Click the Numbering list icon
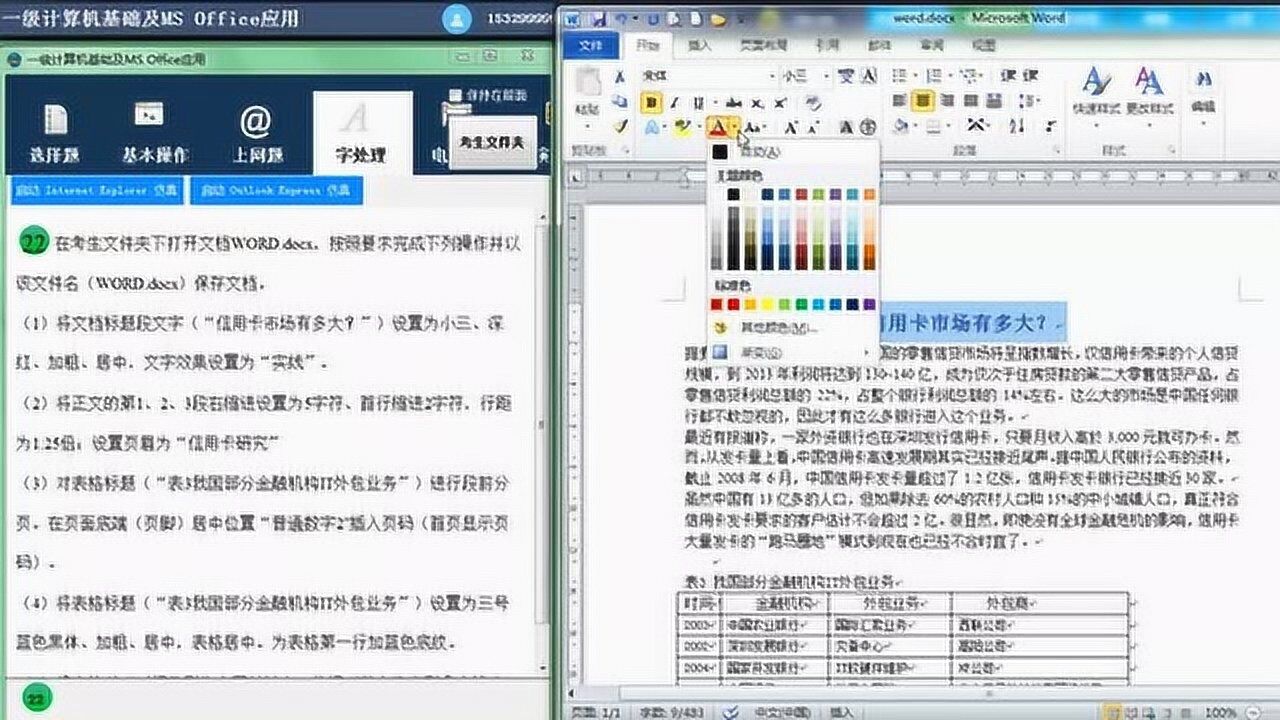The width and height of the screenshot is (1280, 720). point(933,75)
